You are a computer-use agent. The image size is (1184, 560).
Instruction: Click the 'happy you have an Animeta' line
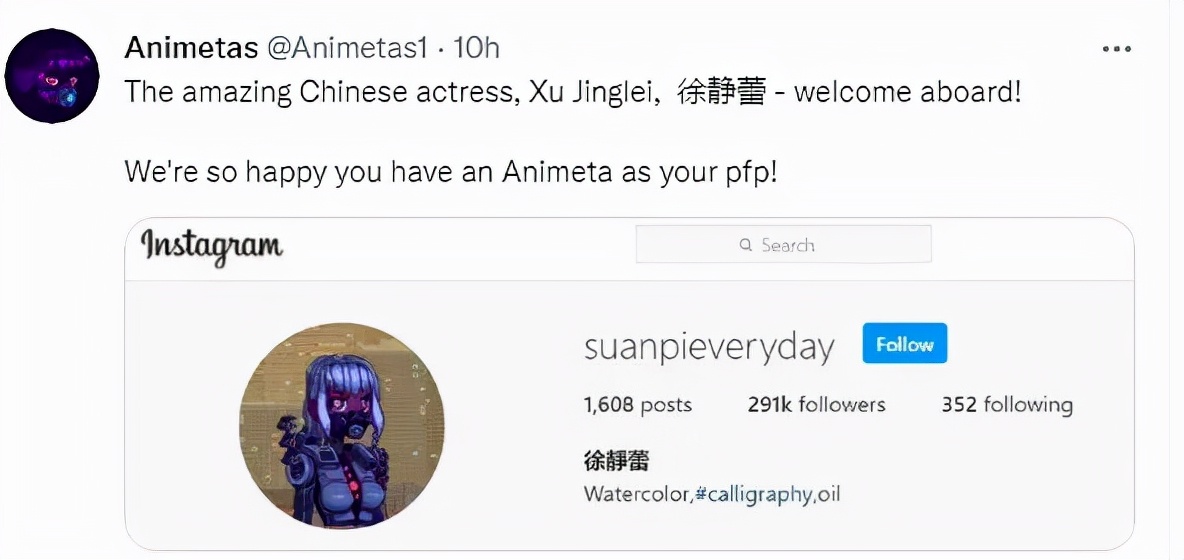(450, 173)
